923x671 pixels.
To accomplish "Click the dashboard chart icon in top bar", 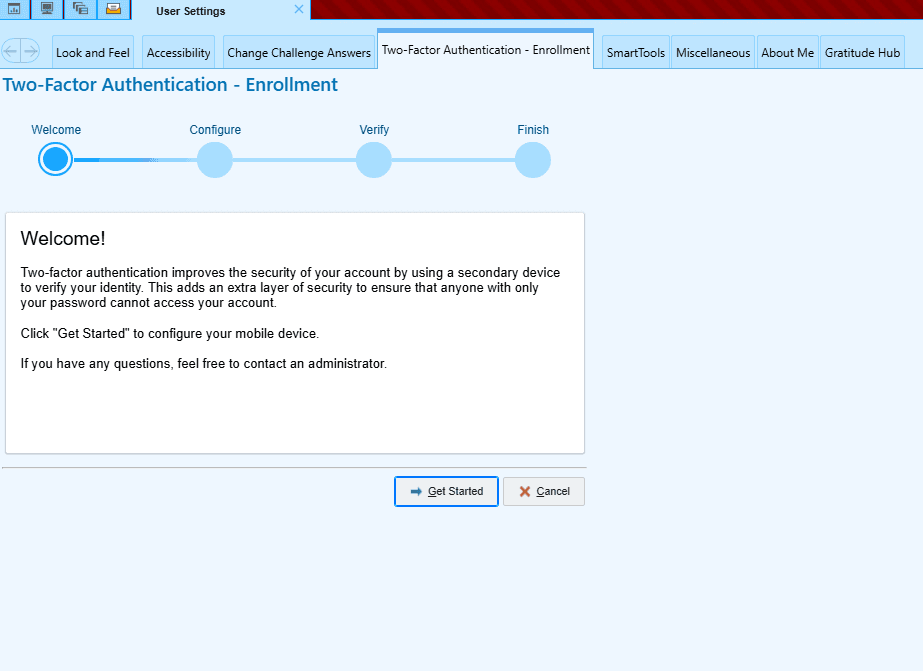I will pyautogui.click(x=14, y=10).
